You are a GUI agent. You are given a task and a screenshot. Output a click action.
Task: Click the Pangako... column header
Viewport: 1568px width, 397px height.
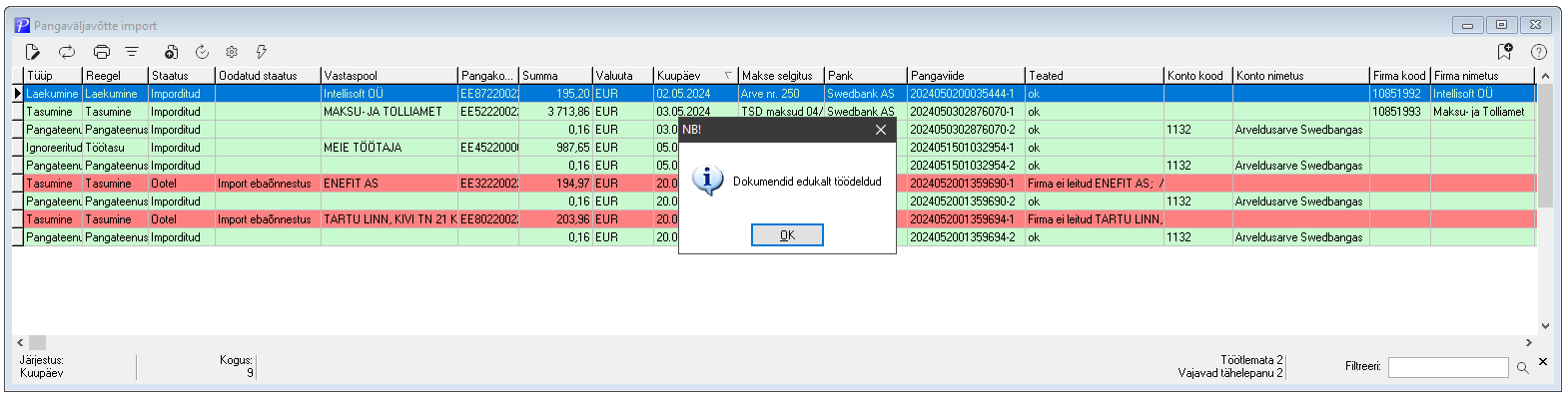coord(488,76)
